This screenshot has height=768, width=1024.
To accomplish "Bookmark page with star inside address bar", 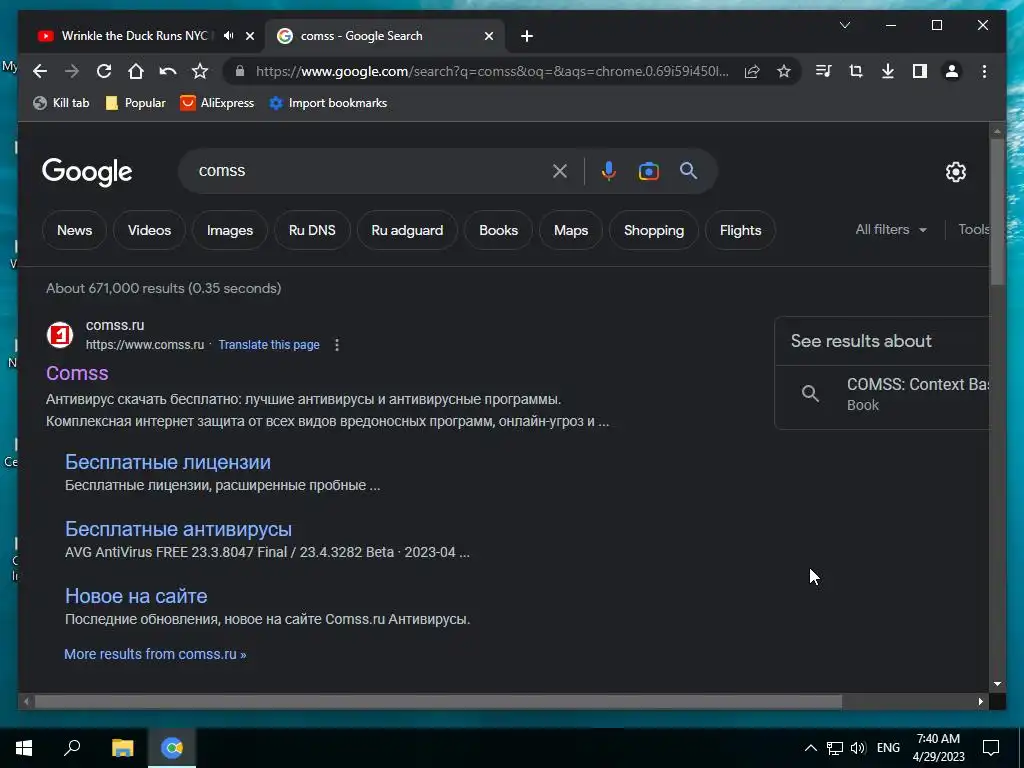I will click(784, 71).
